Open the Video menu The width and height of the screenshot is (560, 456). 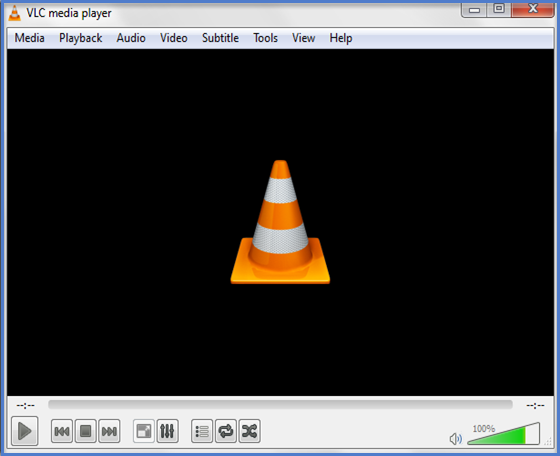(x=174, y=38)
